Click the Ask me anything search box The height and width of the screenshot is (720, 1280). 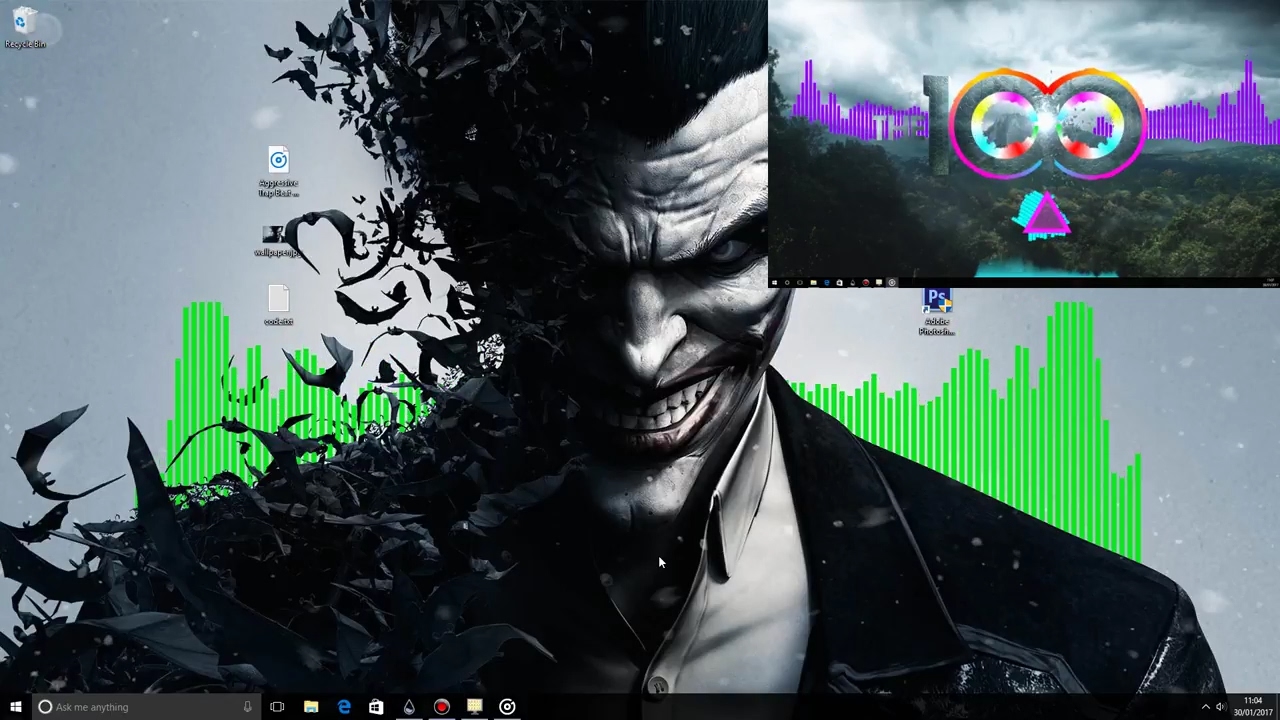147,707
